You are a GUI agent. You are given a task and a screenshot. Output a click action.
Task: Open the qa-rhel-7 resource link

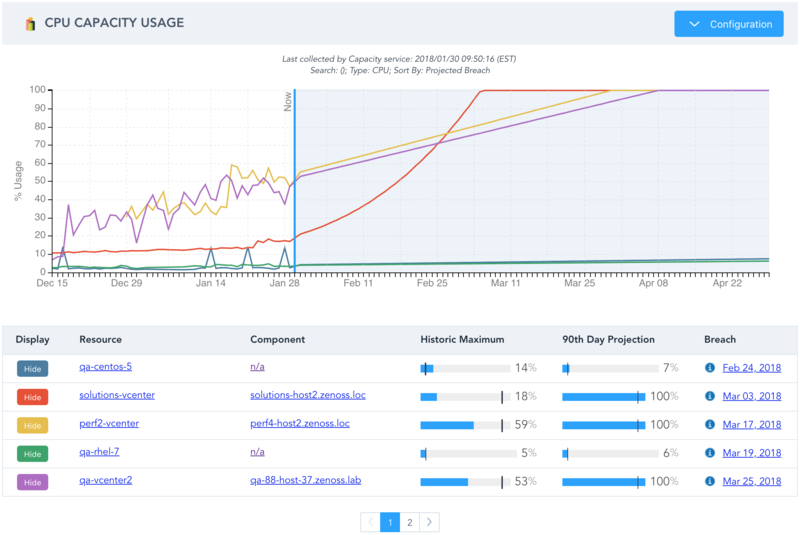click(99, 452)
